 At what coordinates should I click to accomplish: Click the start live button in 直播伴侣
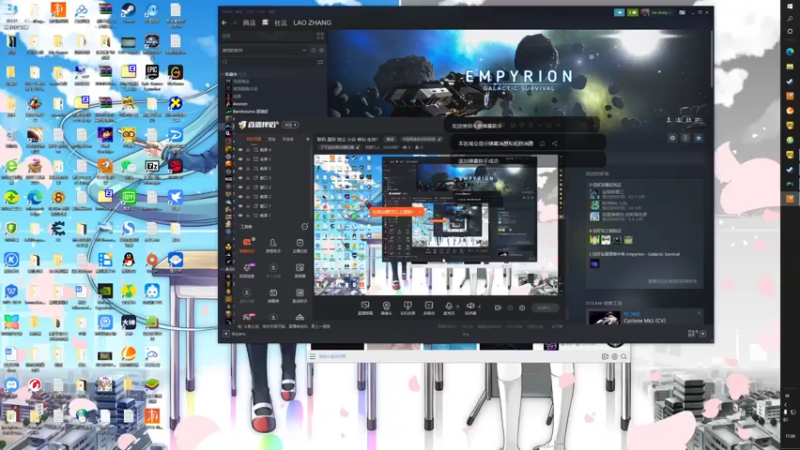point(544,308)
